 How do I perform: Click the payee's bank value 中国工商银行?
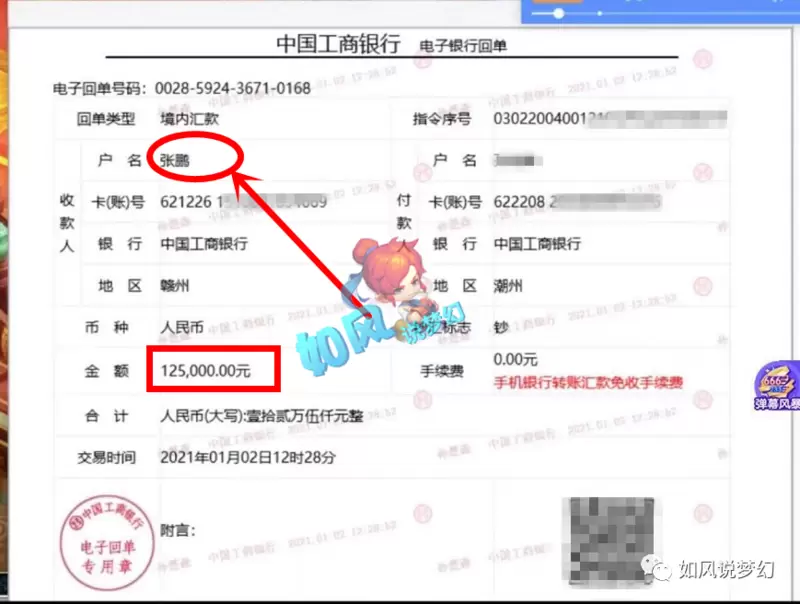pyautogui.click(x=204, y=244)
